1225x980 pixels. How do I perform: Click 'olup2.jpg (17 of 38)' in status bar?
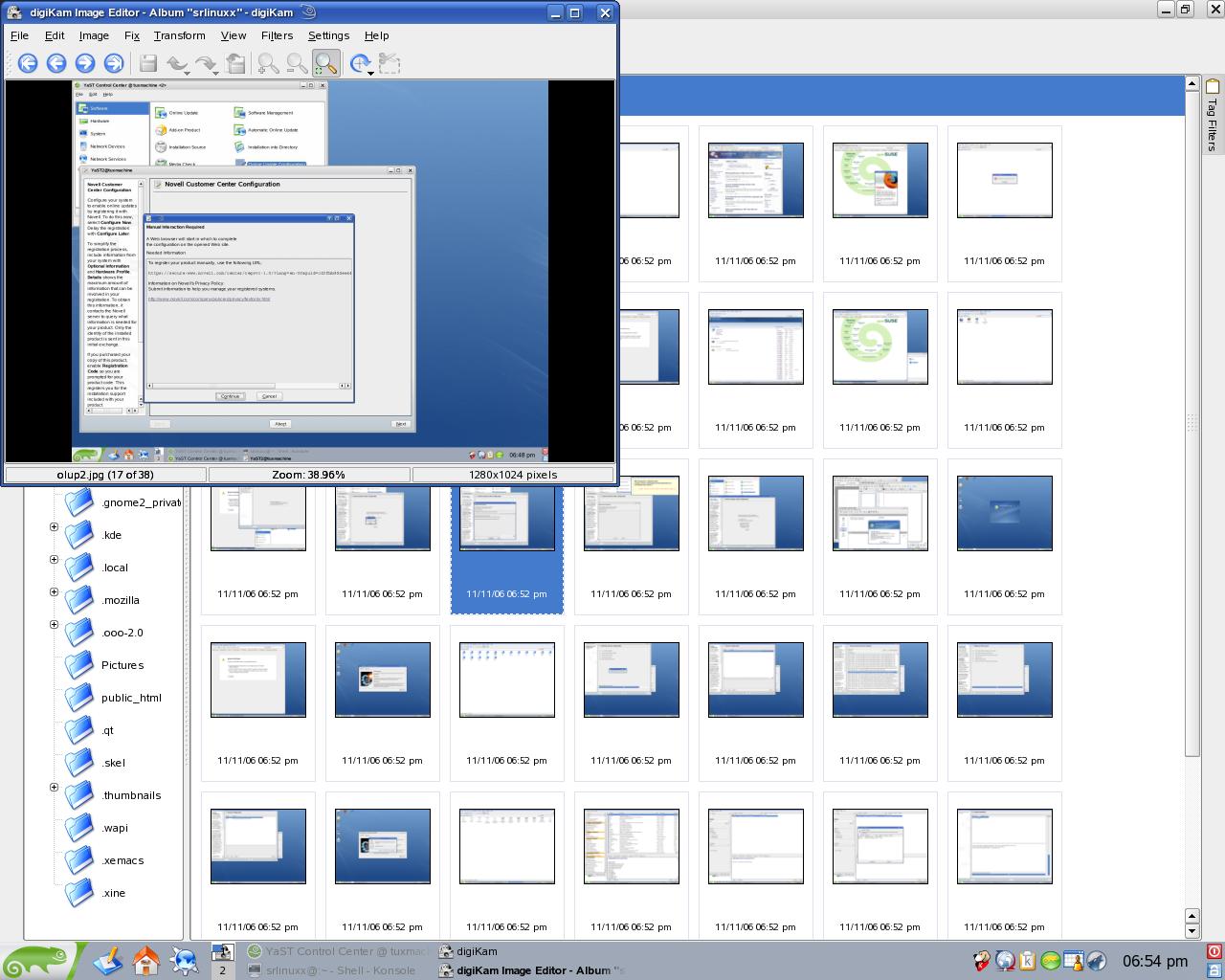105,475
